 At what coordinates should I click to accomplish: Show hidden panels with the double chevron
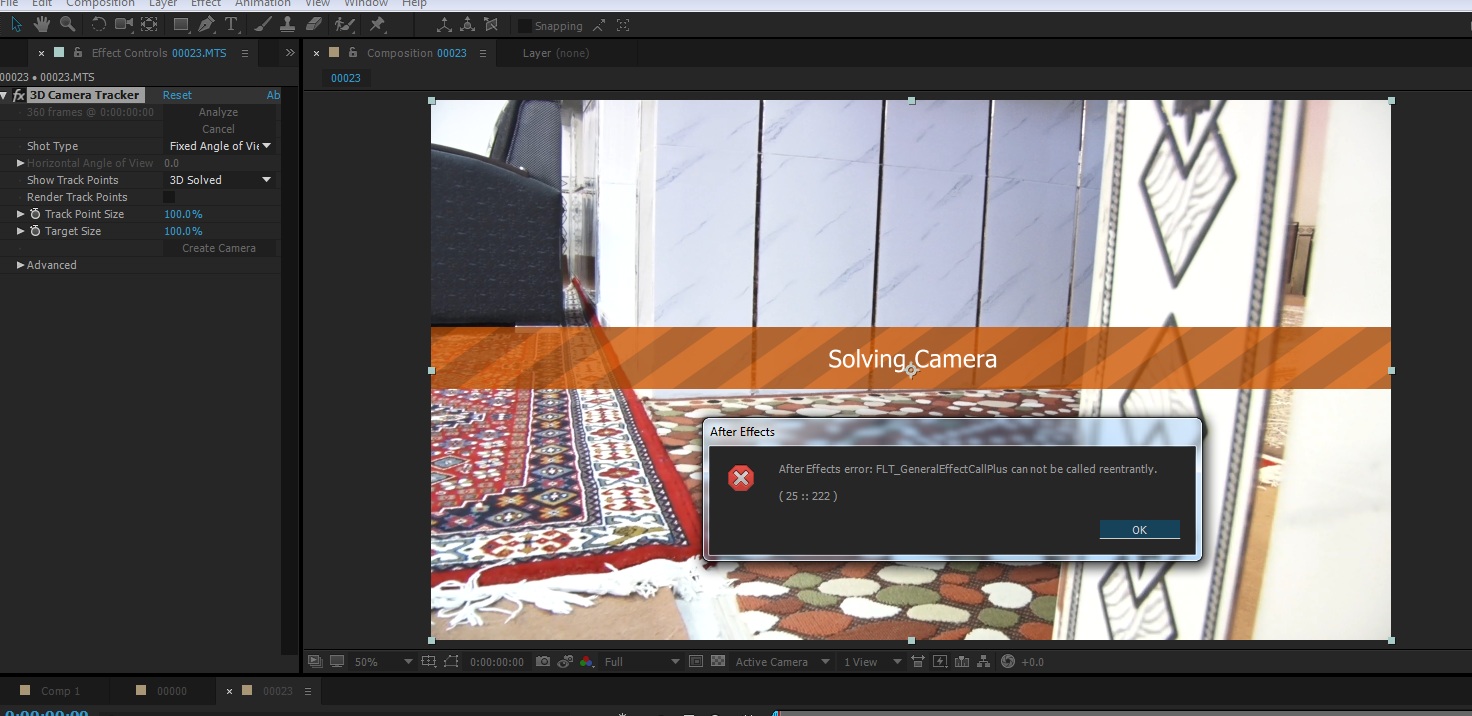290,53
